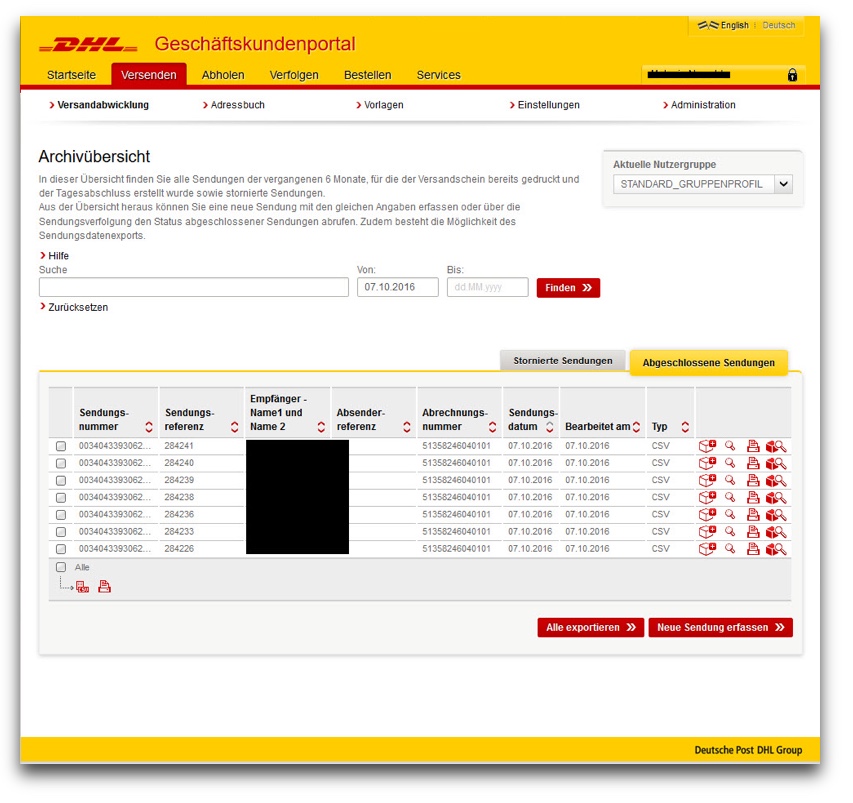
Task: Tick checkbox for reference 284240
Action: [61, 464]
